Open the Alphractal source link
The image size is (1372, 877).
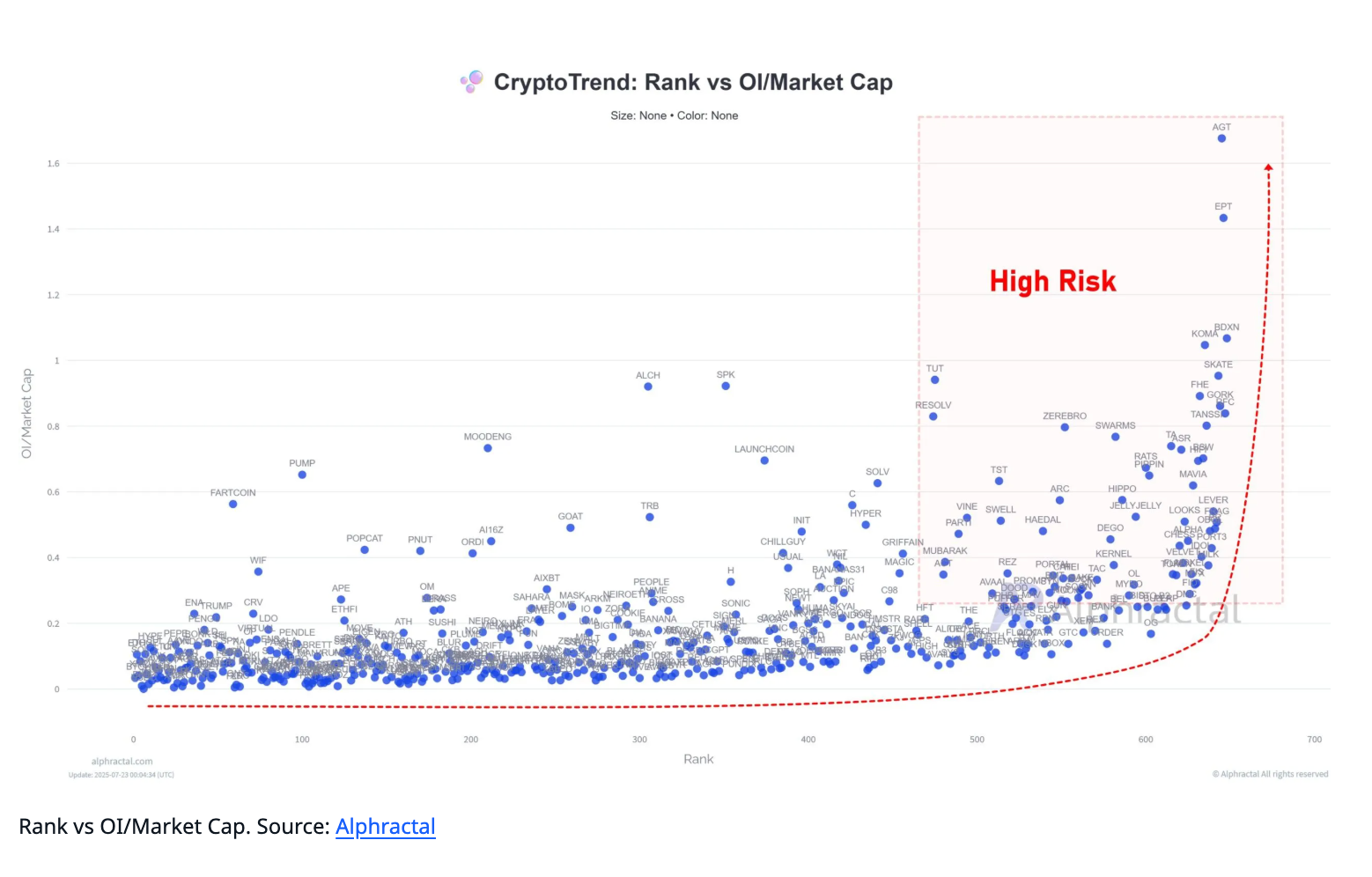click(385, 827)
